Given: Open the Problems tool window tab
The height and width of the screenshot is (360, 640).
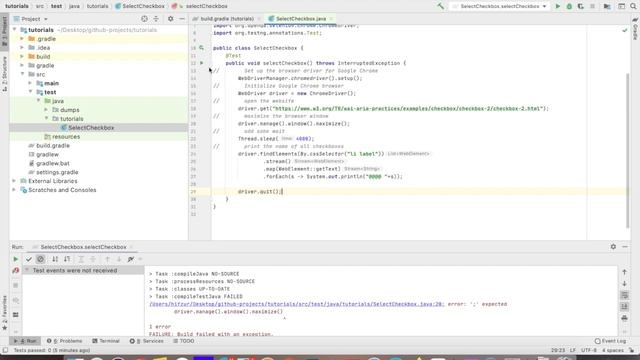Looking at the screenshot, I should (x=64, y=341).
